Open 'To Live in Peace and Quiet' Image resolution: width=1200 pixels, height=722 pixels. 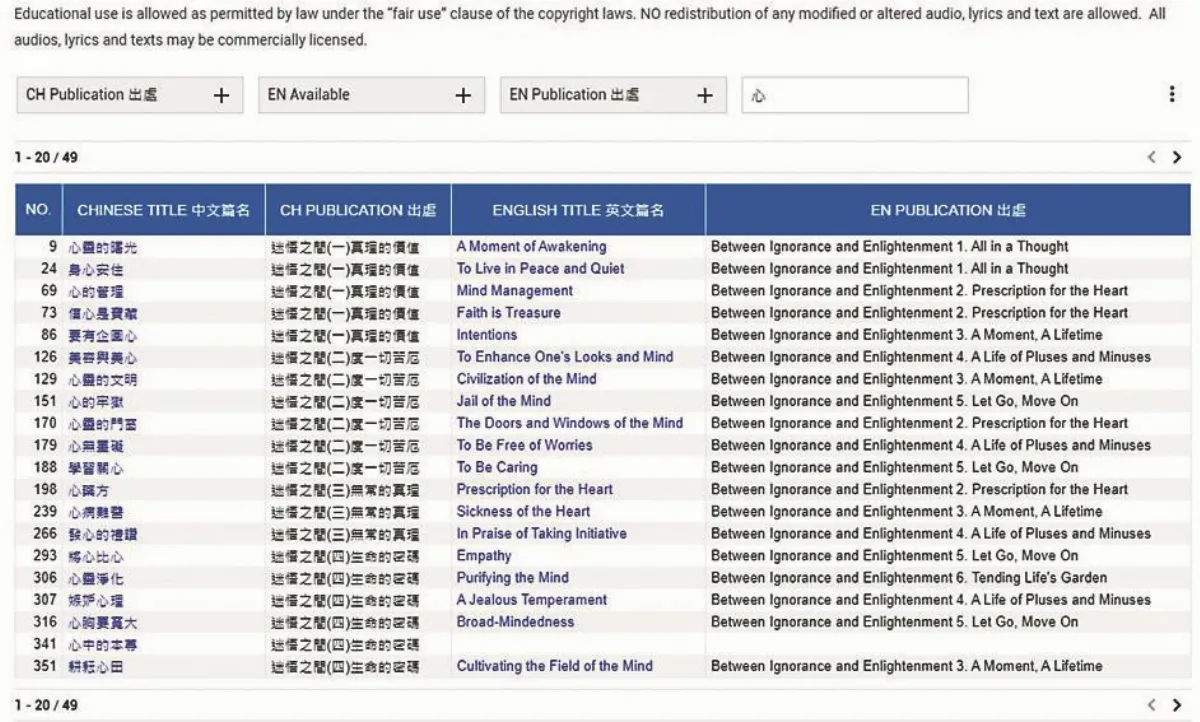540,268
